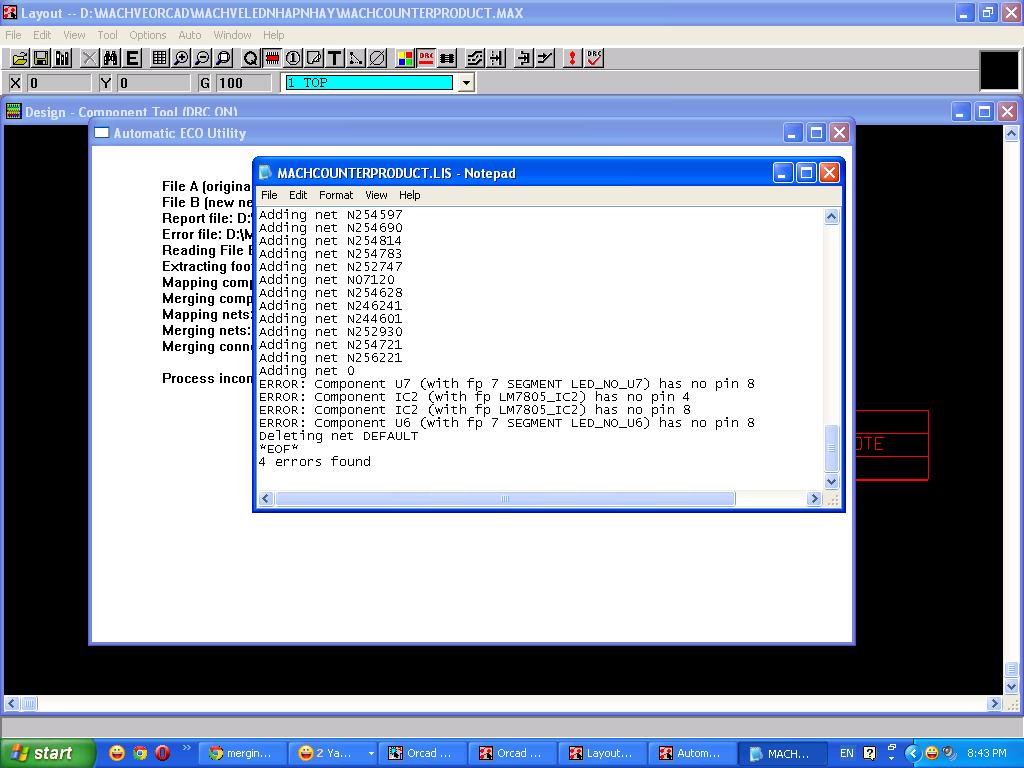This screenshot has height=768, width=1024.
Task: Select the Text (T) tool icon
Action: (x=335, y=59)
